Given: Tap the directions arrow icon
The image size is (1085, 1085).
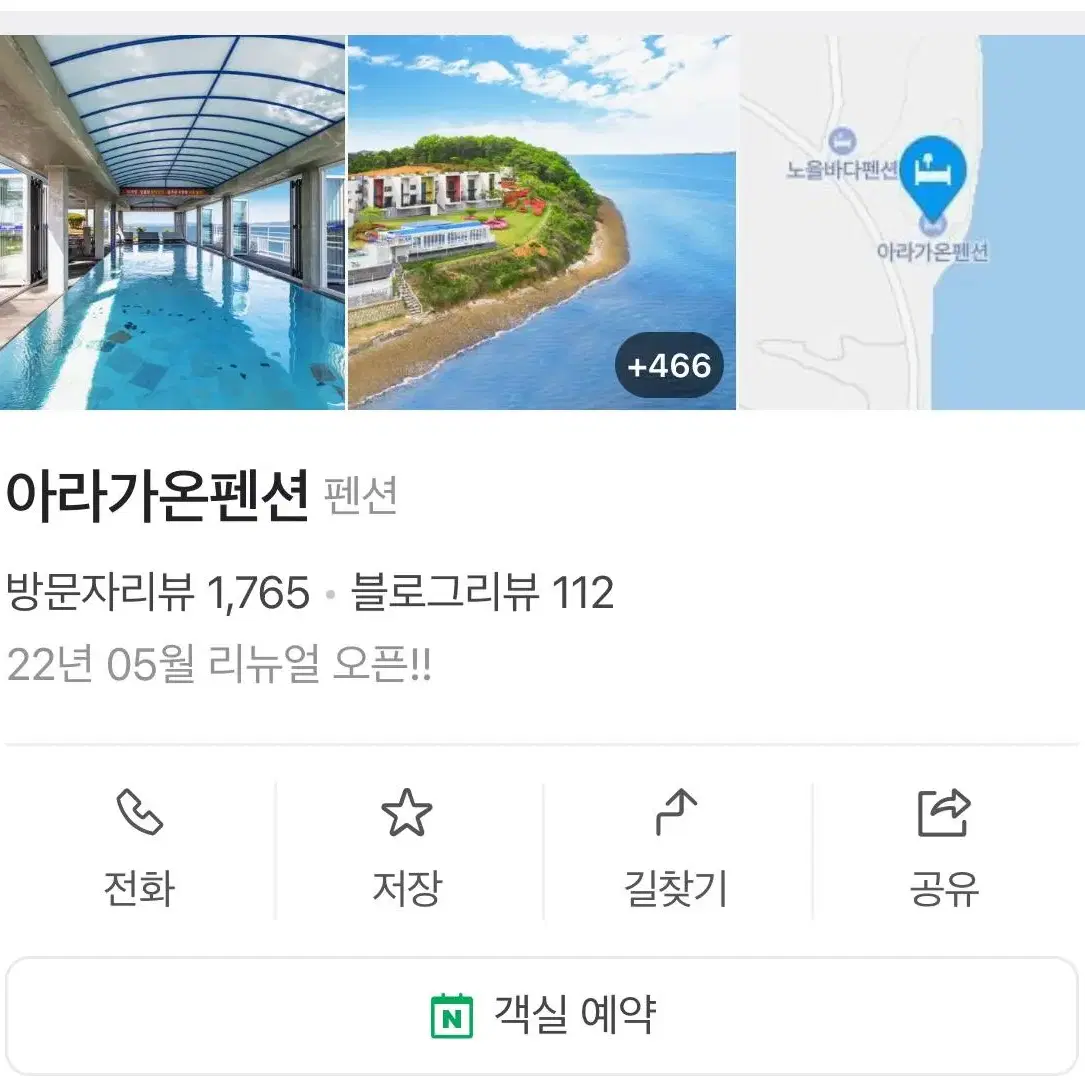Looking at the screenshot, I should point(675,812).
